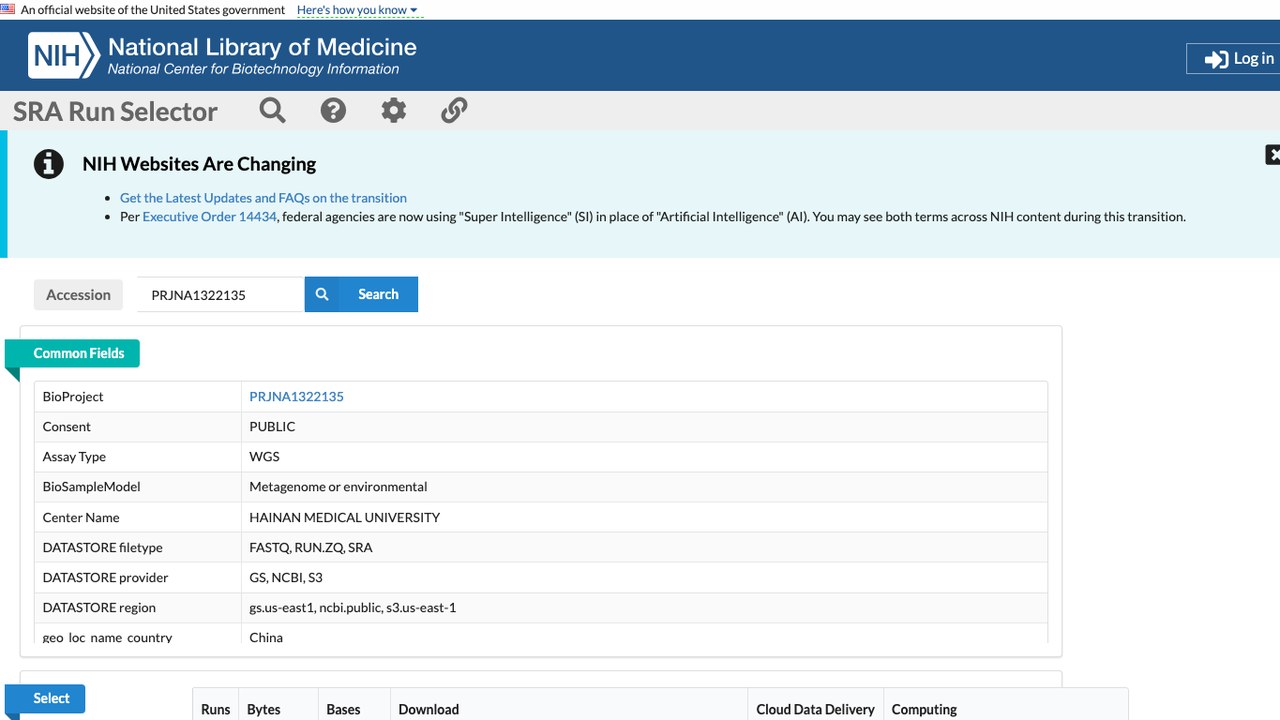Open the search magnifier icon in toolbar
Screen dimensions: 1280x720
272,110
